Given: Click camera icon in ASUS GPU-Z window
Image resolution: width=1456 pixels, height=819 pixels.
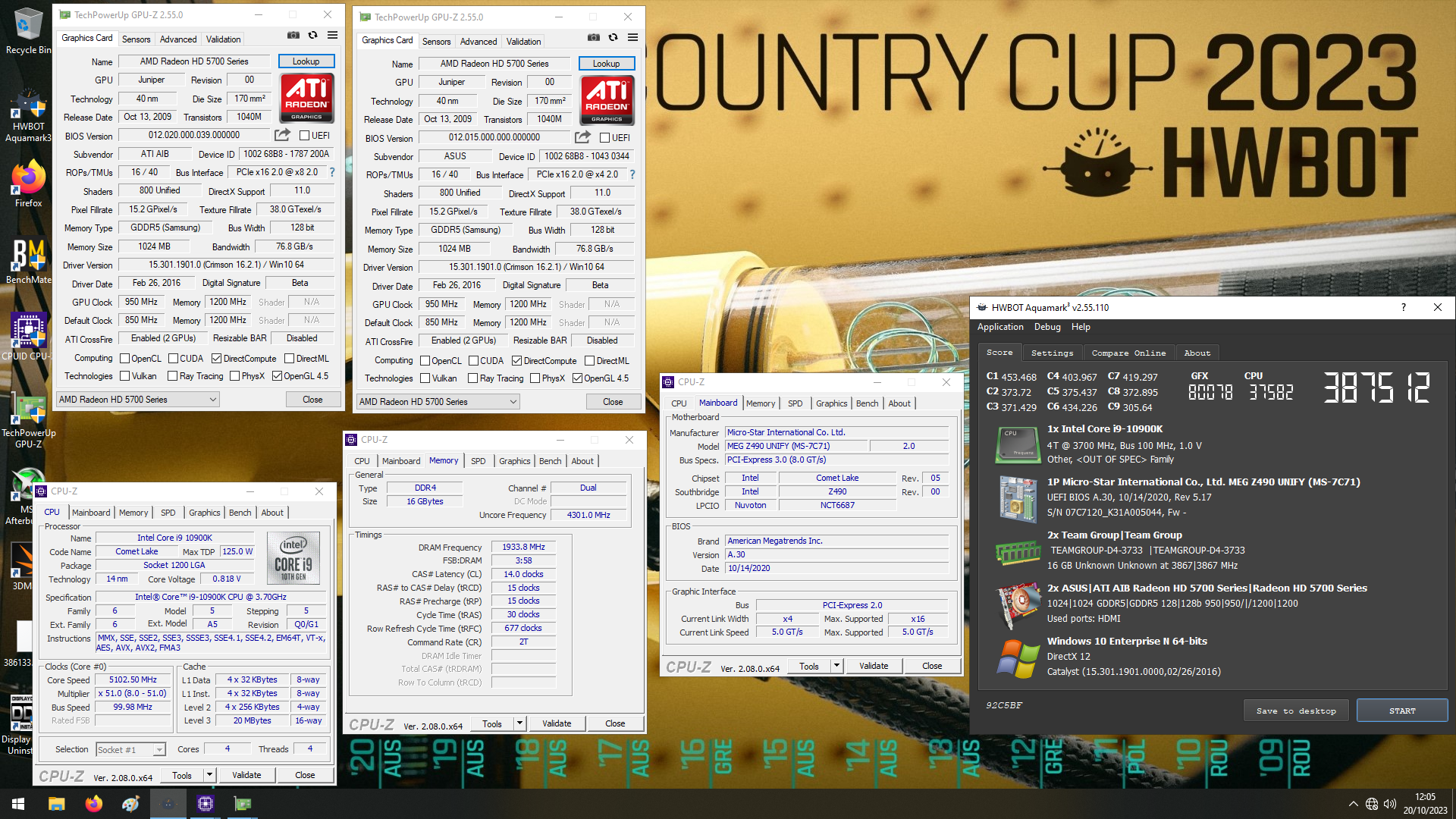Looking at the screenshot, I should 594,37.
